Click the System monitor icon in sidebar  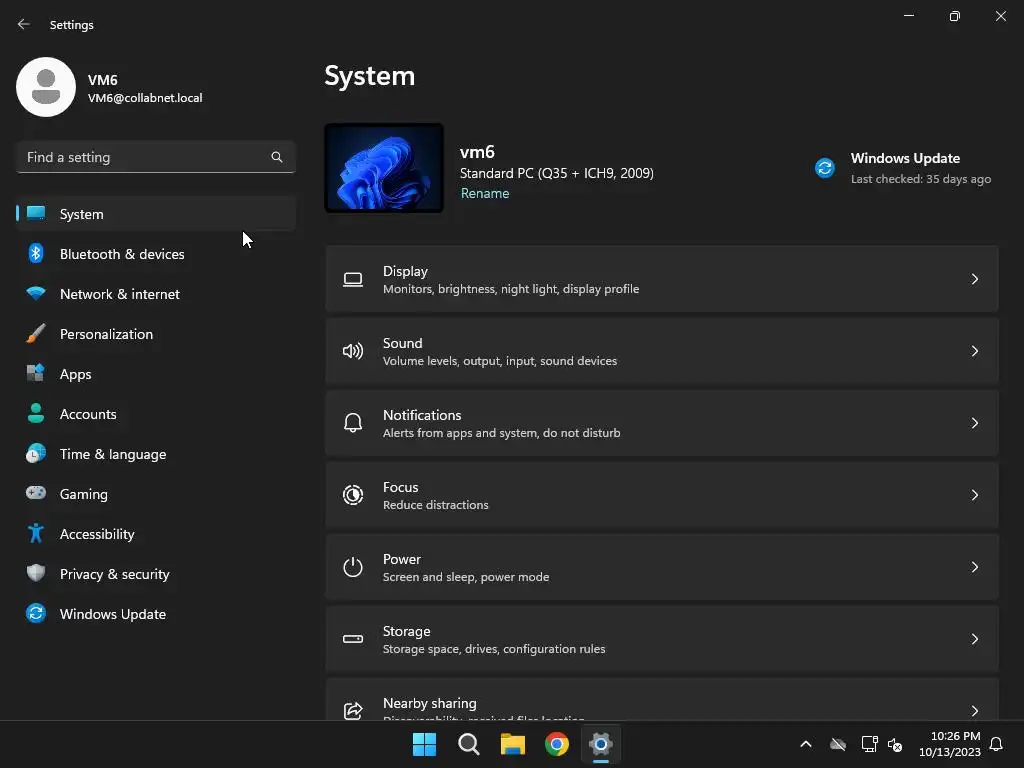click(36, 214)
